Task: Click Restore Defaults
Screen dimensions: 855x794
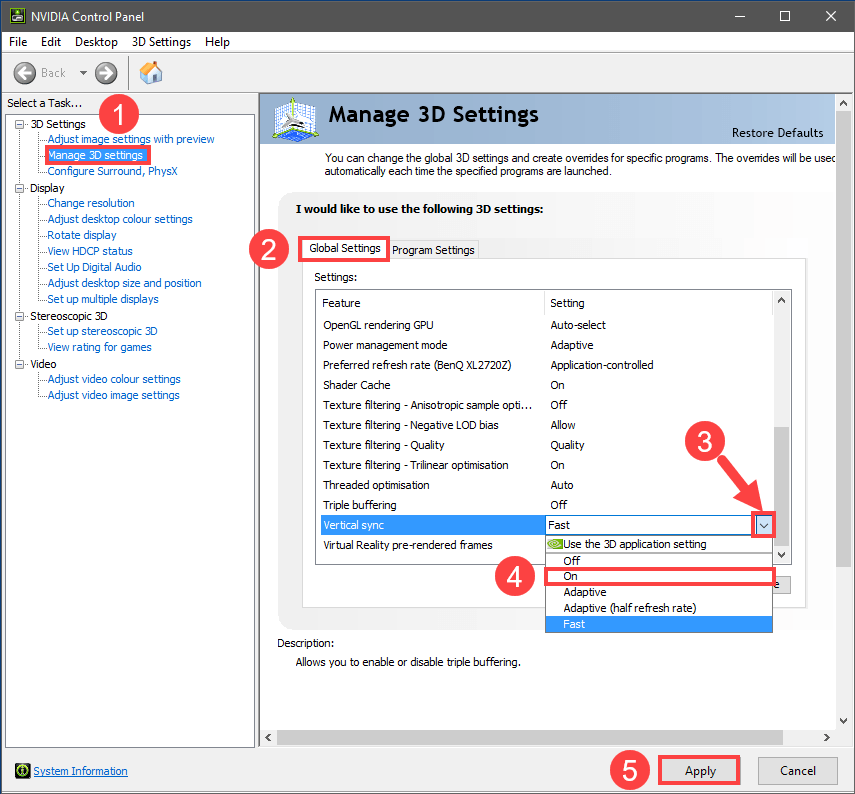Action: [778, 133]
